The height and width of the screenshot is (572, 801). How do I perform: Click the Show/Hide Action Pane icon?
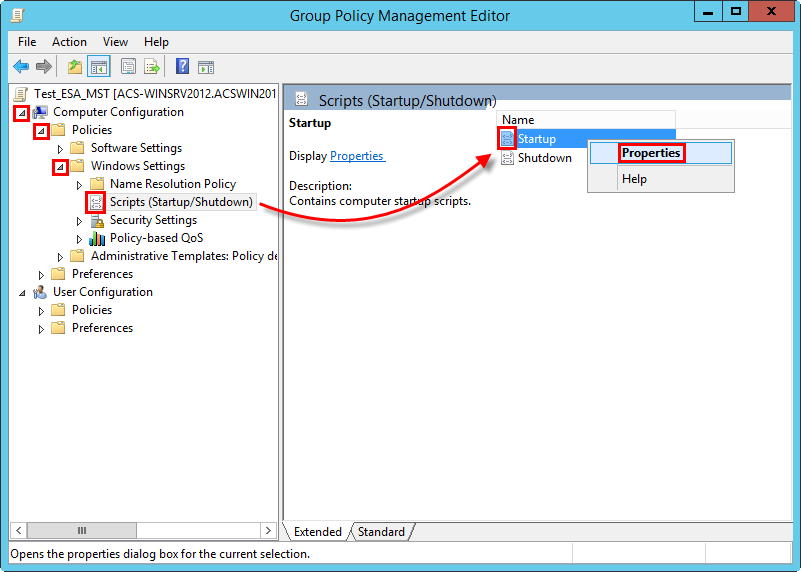(206, 67)
